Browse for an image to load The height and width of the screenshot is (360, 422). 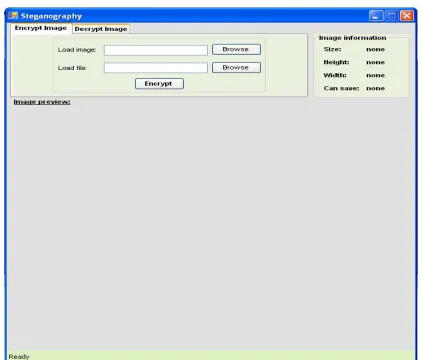(236, 49)
